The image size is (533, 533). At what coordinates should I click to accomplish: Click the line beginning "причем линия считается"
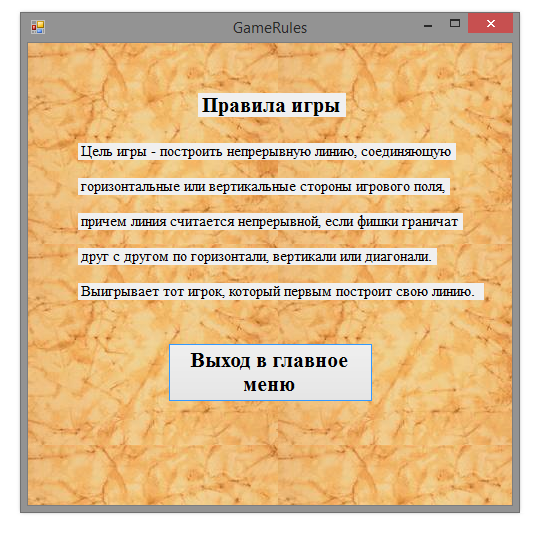270,222
